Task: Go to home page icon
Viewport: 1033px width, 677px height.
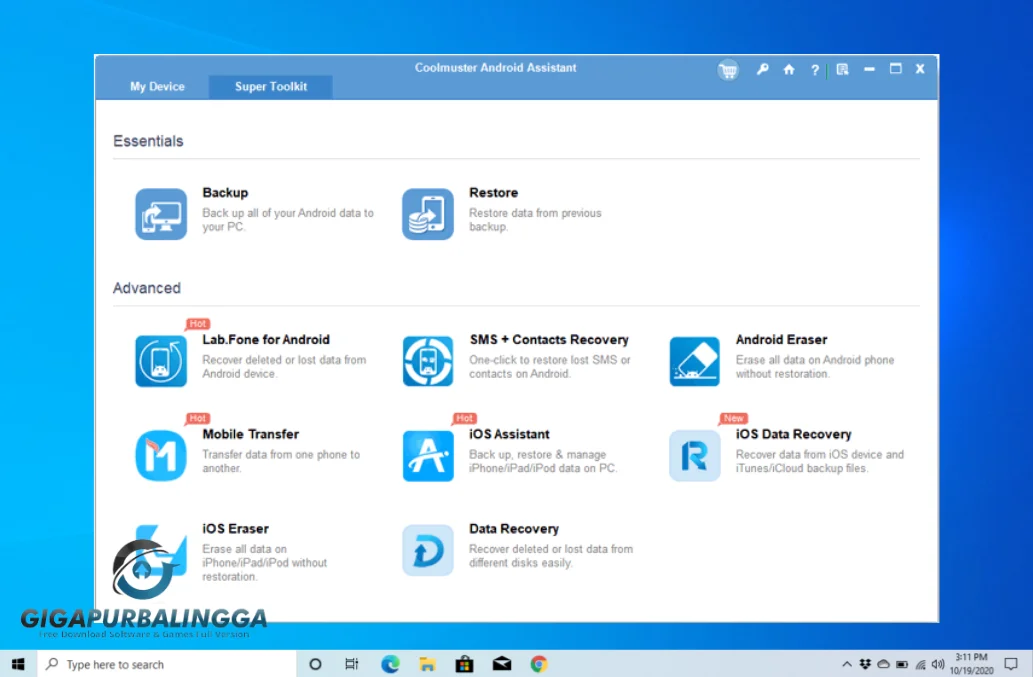Action: point(789,69)
